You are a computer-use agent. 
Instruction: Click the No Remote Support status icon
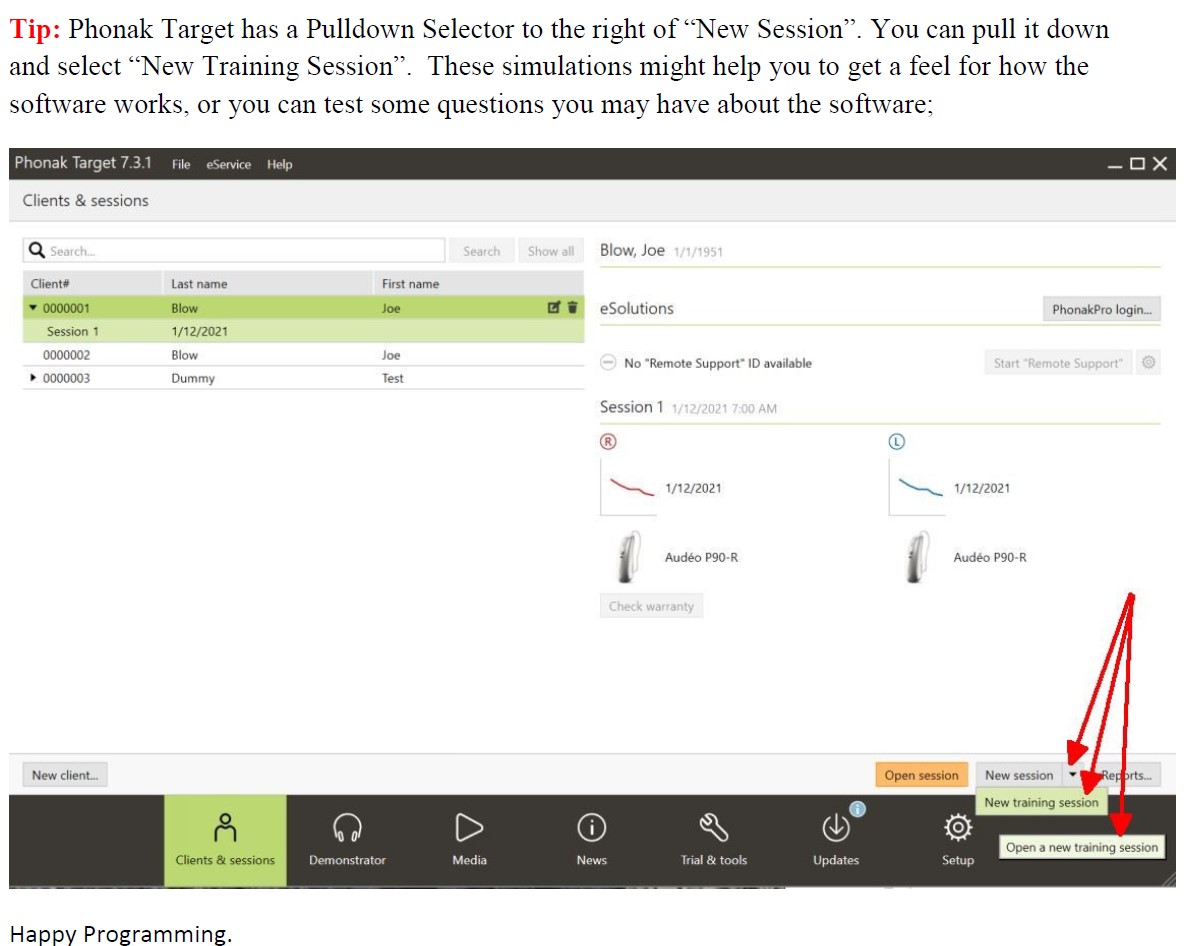point(608,363)
